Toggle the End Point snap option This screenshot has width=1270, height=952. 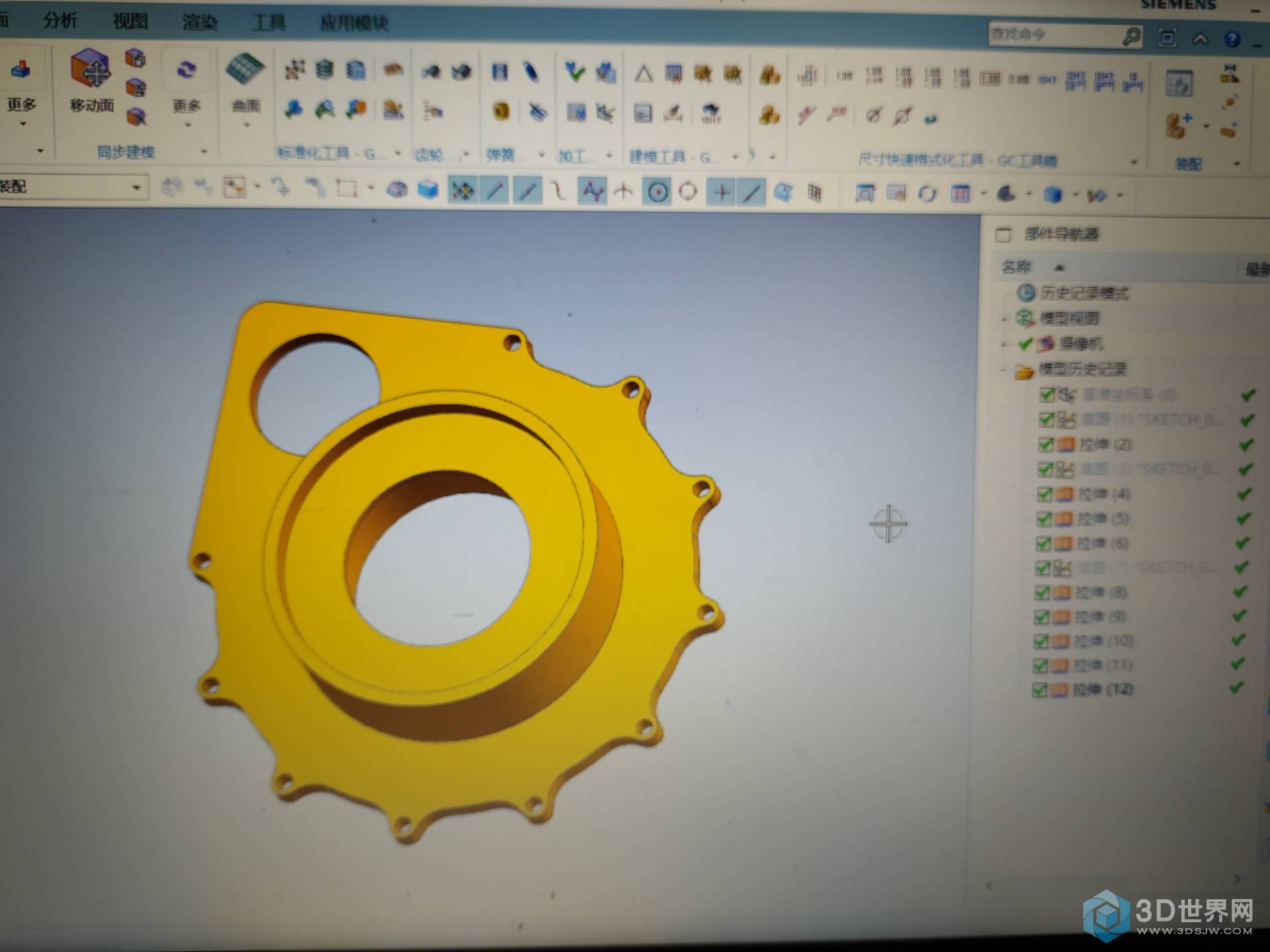[495, 191]
